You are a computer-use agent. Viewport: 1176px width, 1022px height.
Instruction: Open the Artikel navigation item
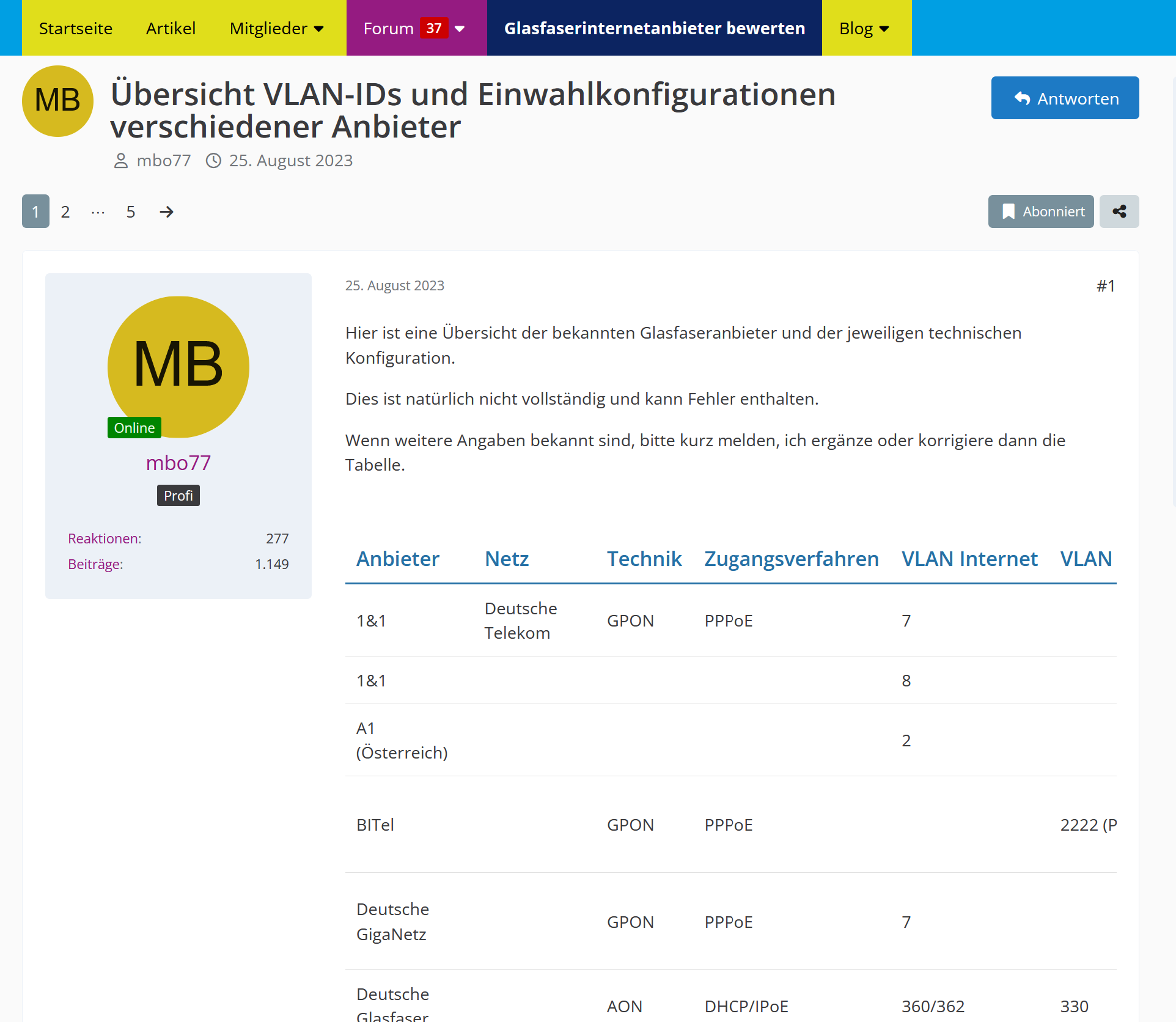click(171, 28)
